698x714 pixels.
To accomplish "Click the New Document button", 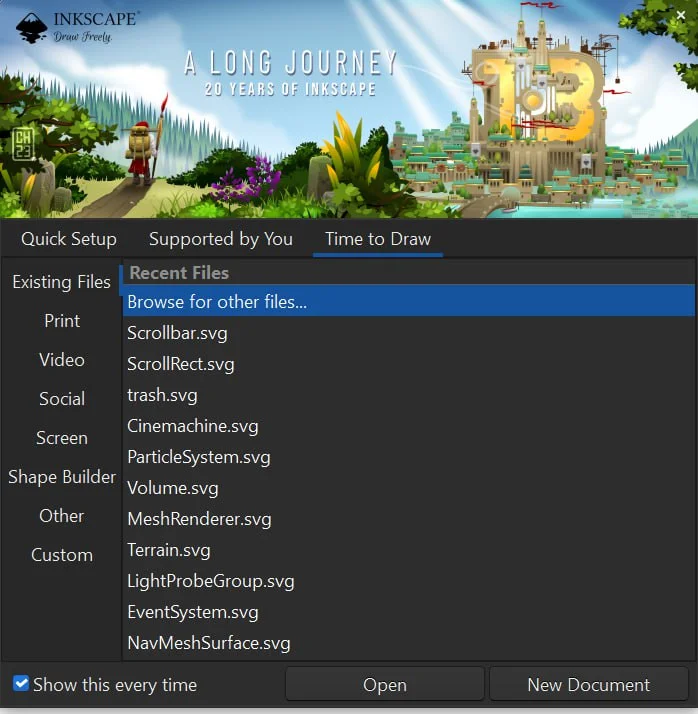I will (588, 685).
